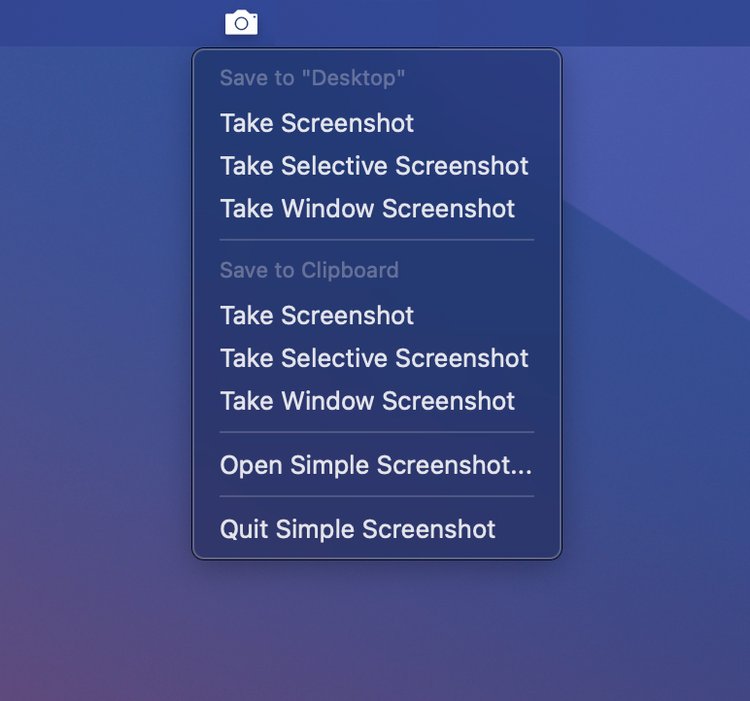Select Quit Simple Screenshot
The width and height of the screenshot is (750, 701).
coord(376,529)
